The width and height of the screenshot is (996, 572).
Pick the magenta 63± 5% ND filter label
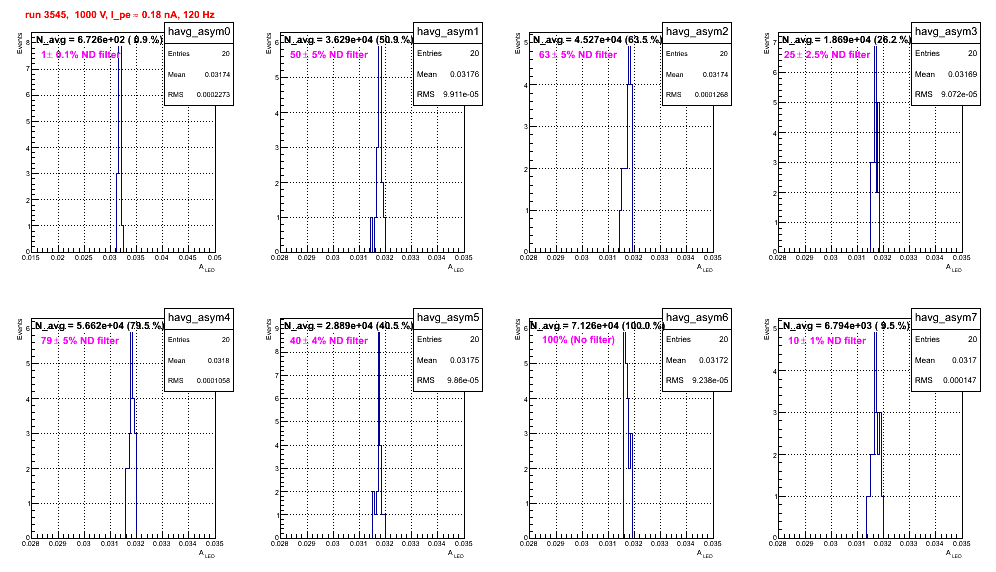[578, 55]
